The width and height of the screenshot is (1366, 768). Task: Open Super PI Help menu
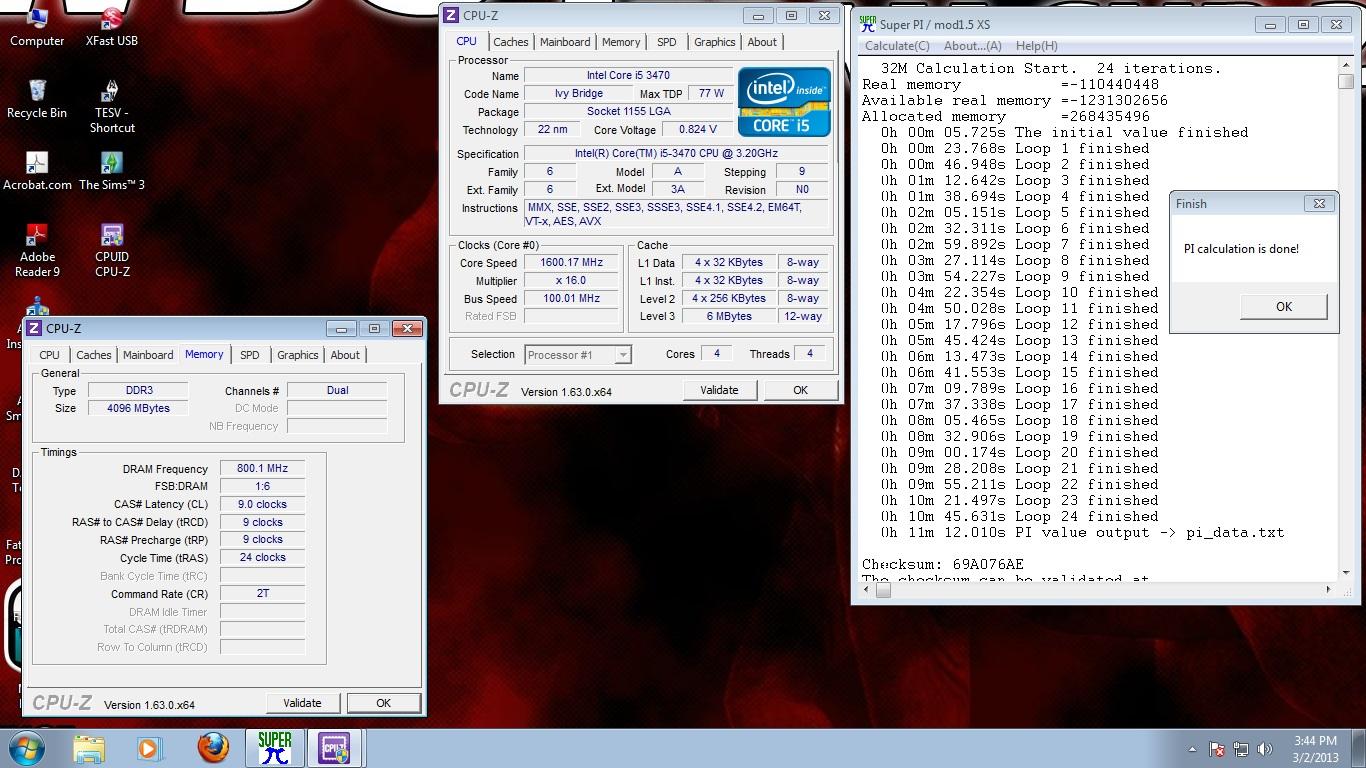click(x=1037, y=46)
